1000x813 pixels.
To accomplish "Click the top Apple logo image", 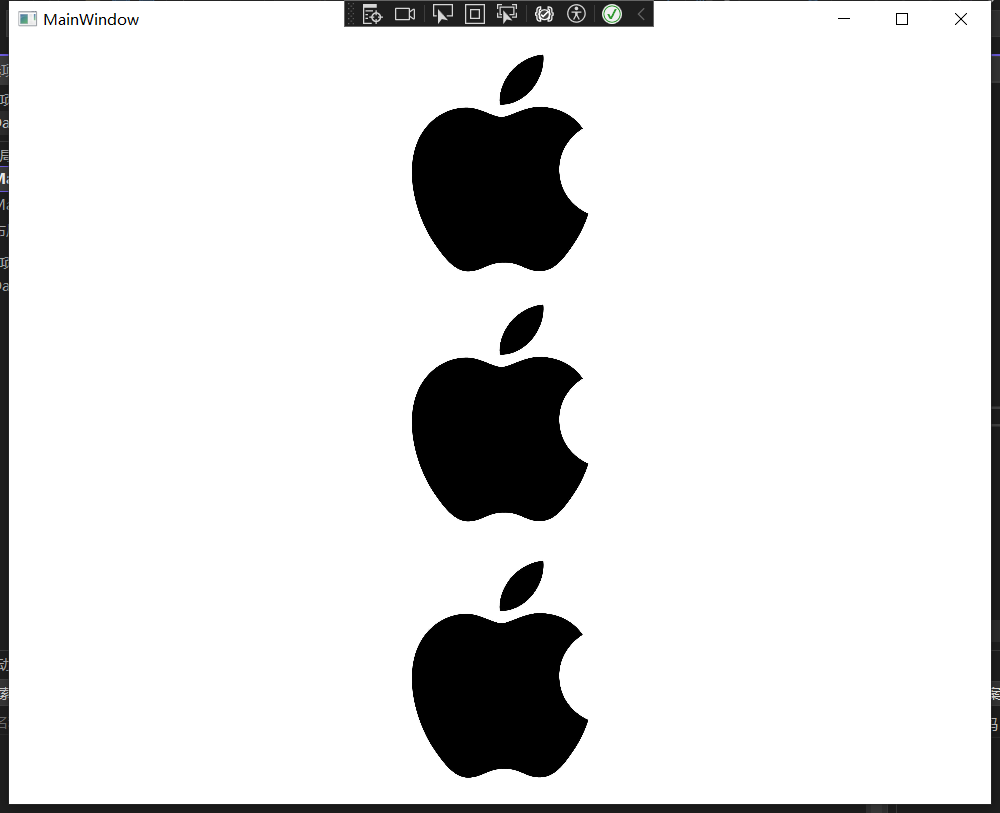I will tap(500, 163).
